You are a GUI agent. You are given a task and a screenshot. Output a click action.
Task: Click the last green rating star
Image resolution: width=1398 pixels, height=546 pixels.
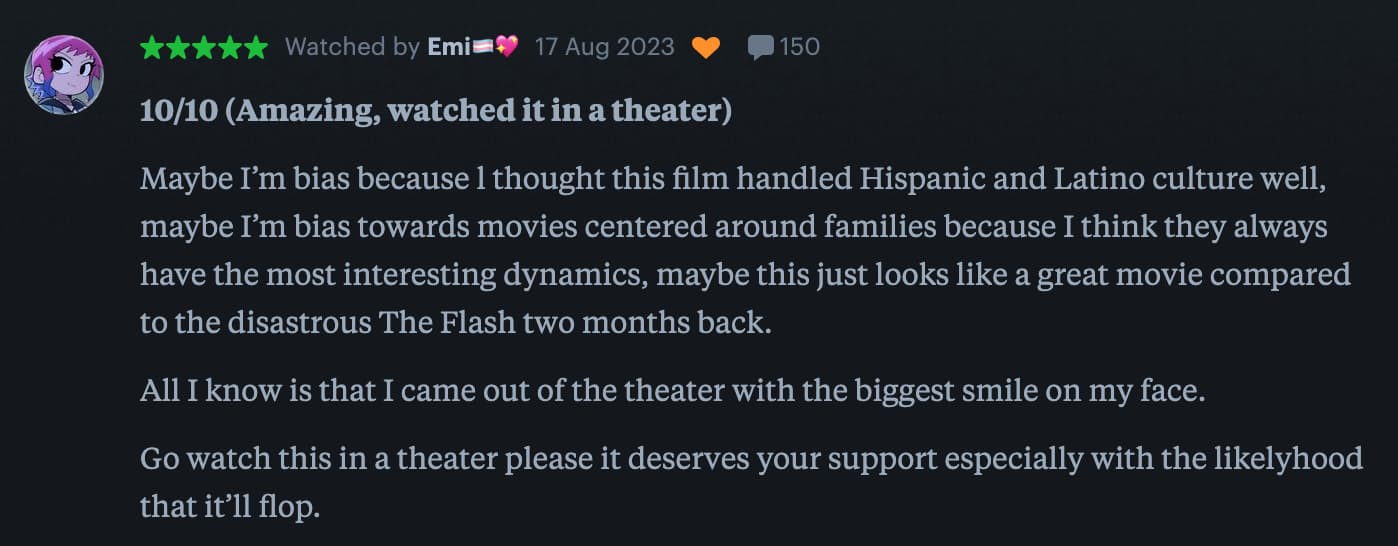(x=256, y=47)
